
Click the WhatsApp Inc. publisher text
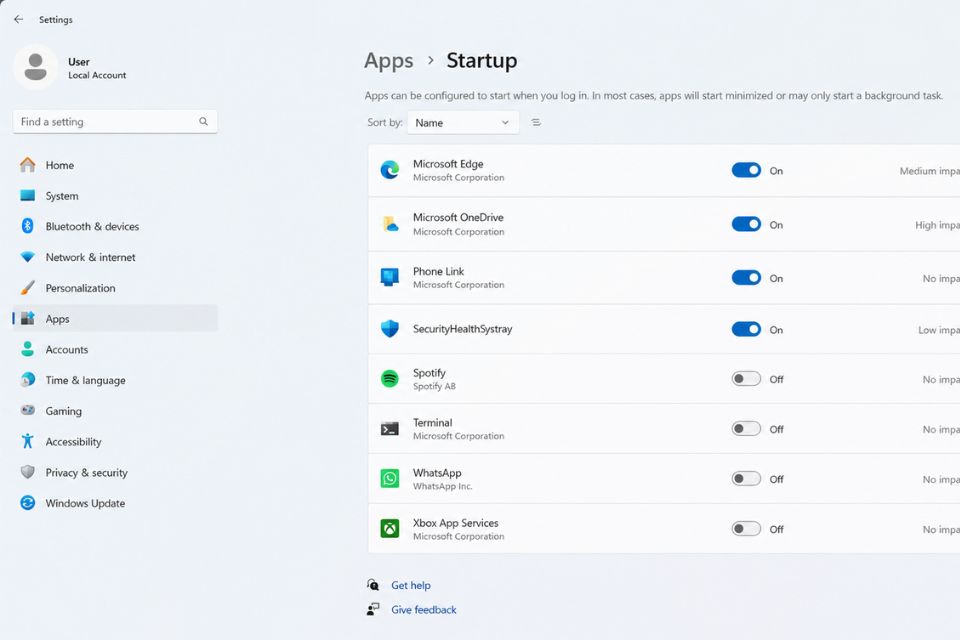click(443, 486)
